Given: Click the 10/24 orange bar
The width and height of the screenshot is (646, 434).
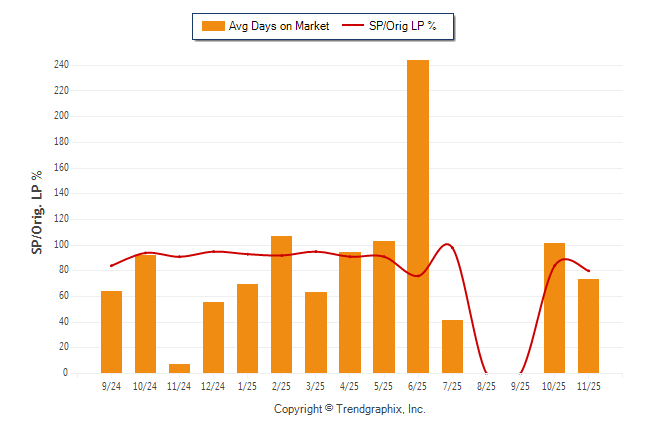Looking at the screenshot, I should pyautogui.click(x=145, y=314).
